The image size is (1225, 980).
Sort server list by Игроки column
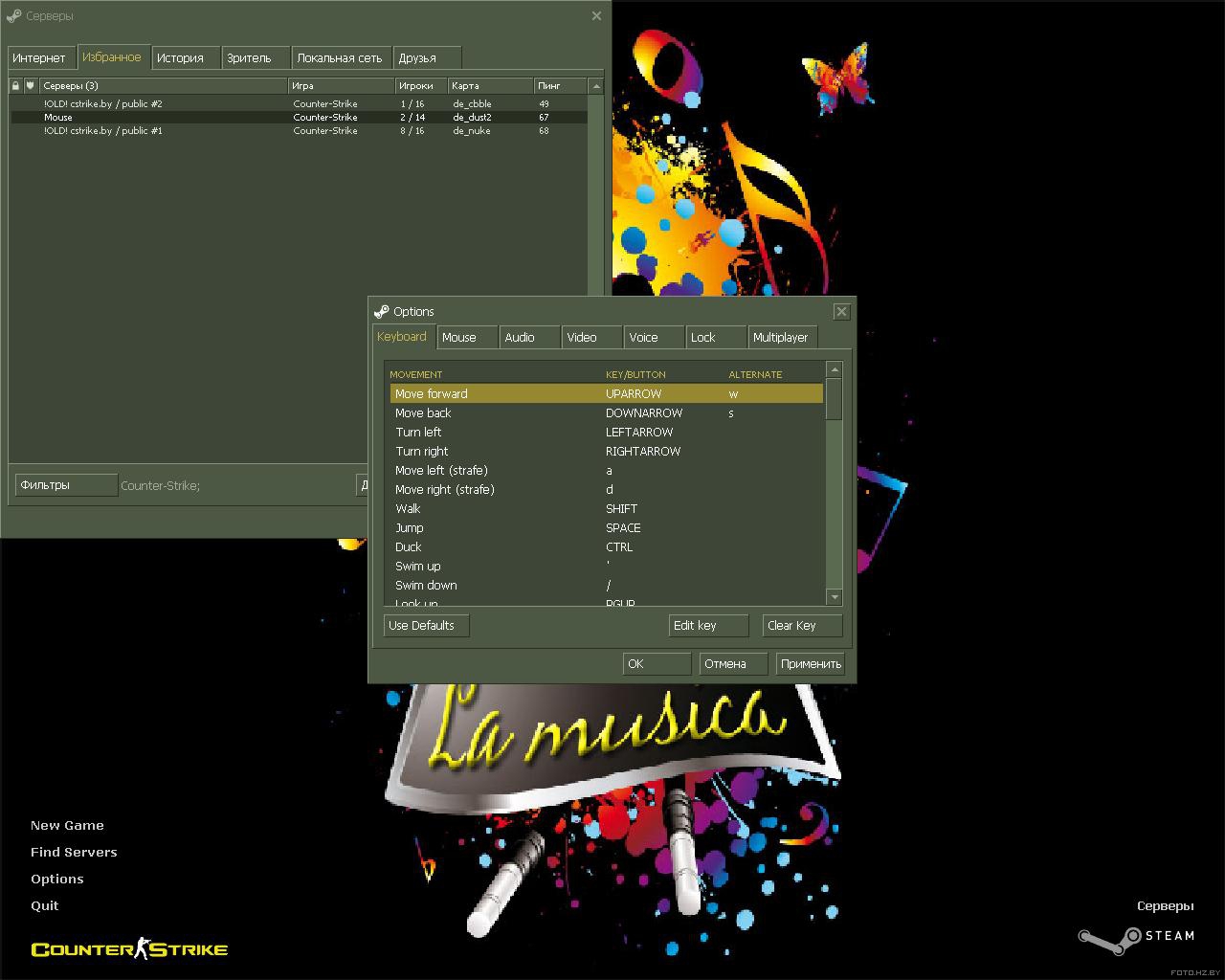(422, 85)
